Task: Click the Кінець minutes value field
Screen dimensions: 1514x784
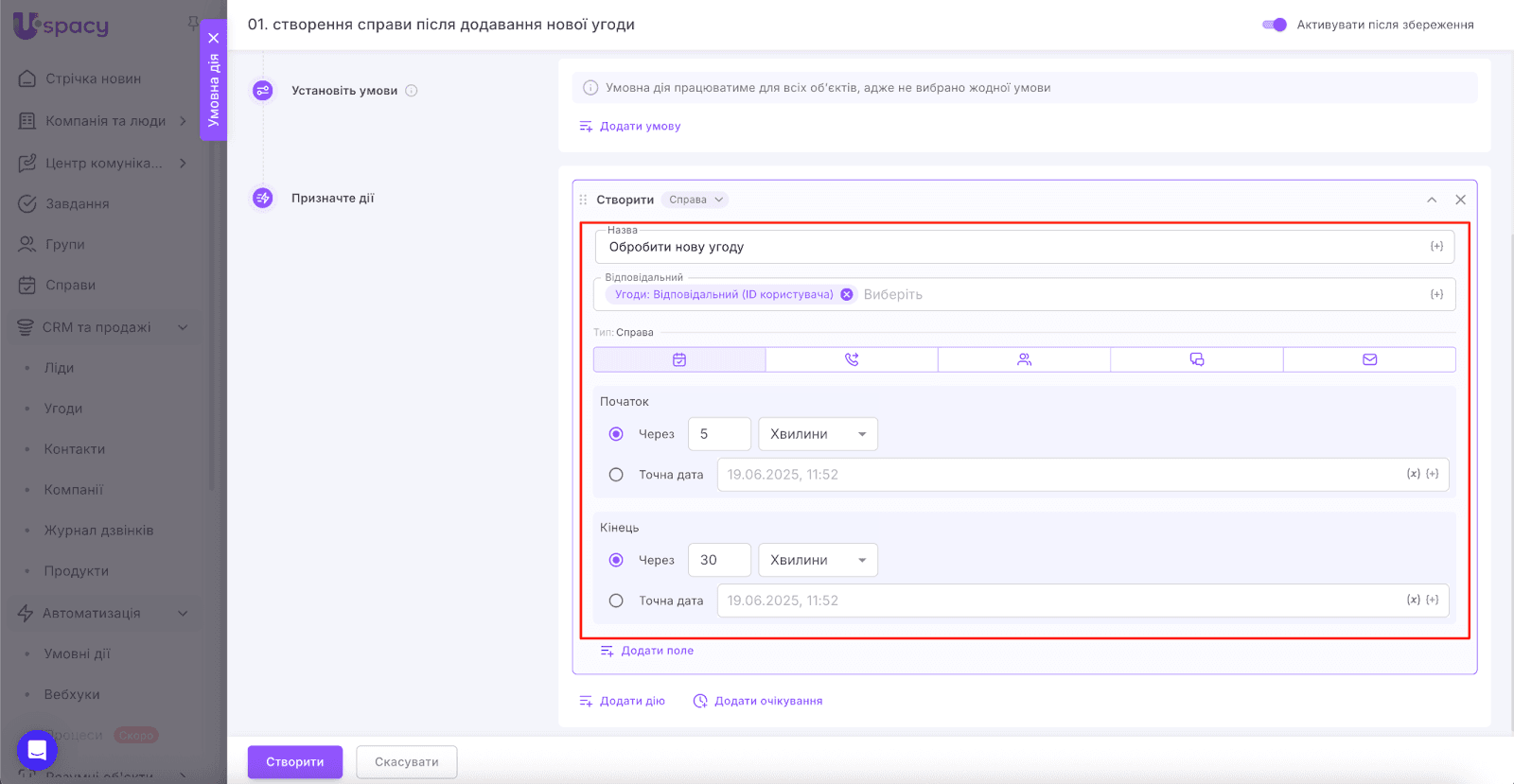Action: [718, 560]
